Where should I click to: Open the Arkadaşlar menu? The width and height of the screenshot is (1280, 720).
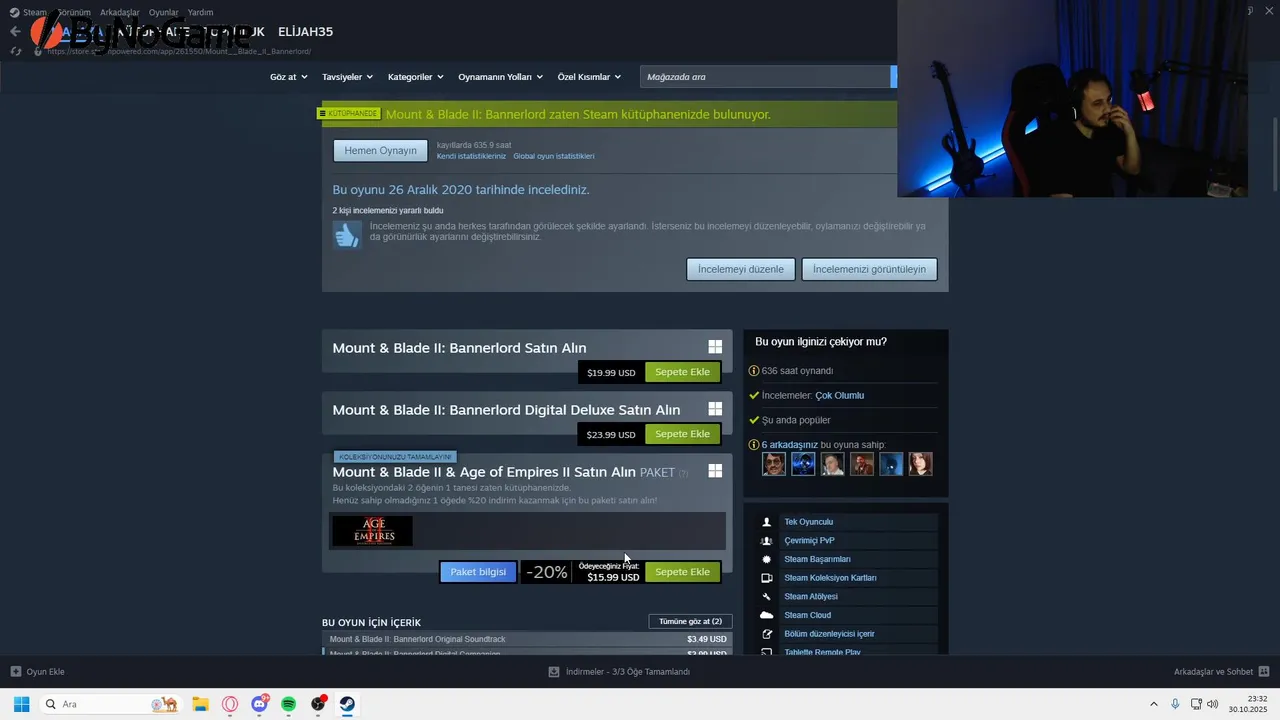pyautogui.click(x=120, y=12)
